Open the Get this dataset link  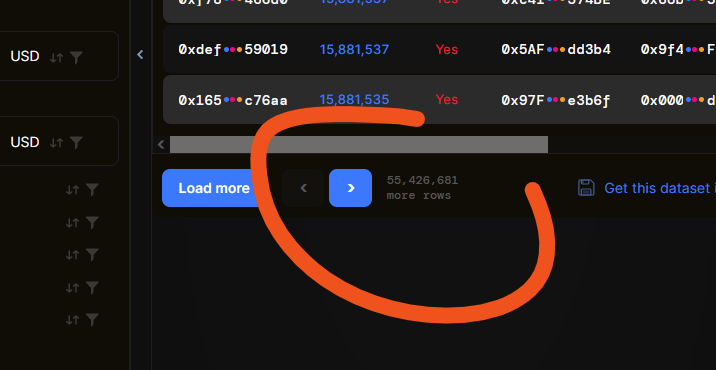[660, 188]
